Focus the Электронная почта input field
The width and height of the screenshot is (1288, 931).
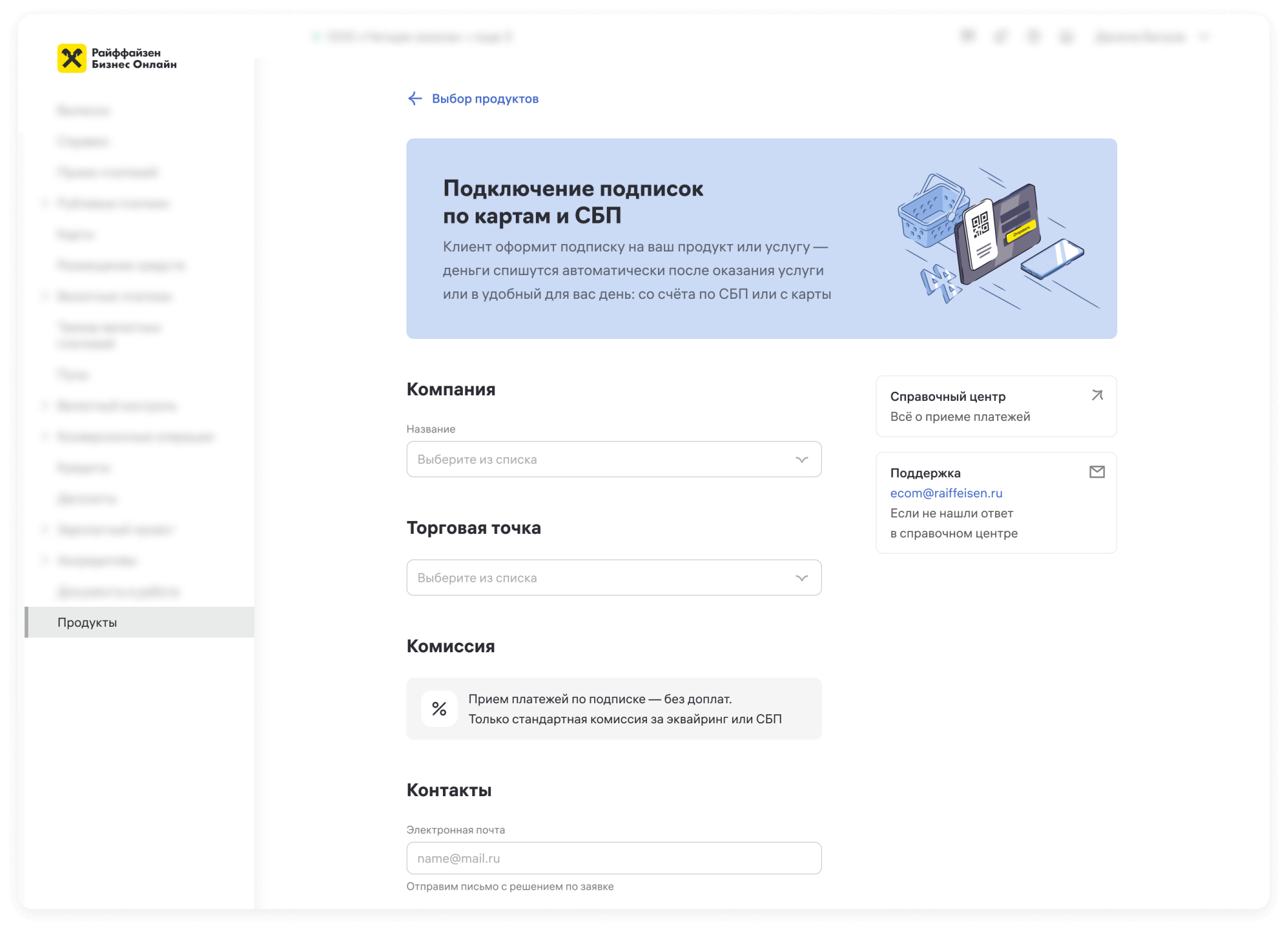tap(614, 858)
